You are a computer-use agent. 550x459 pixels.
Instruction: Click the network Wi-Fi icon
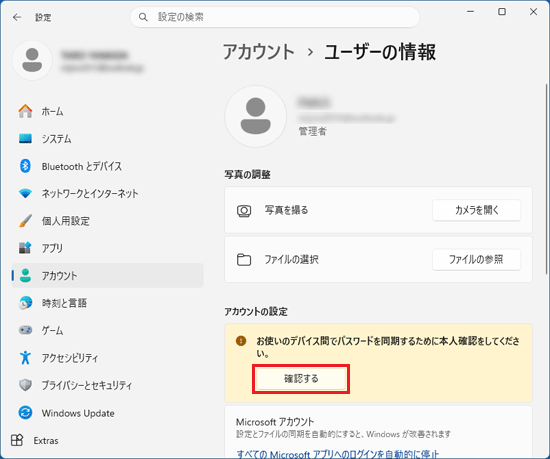pos(25,193)
